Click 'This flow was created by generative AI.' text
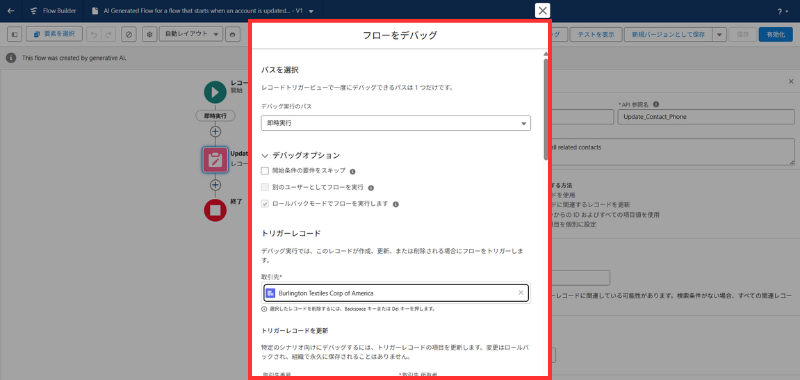The width and height of the screenshot is (800, 380). pos(74,58)
